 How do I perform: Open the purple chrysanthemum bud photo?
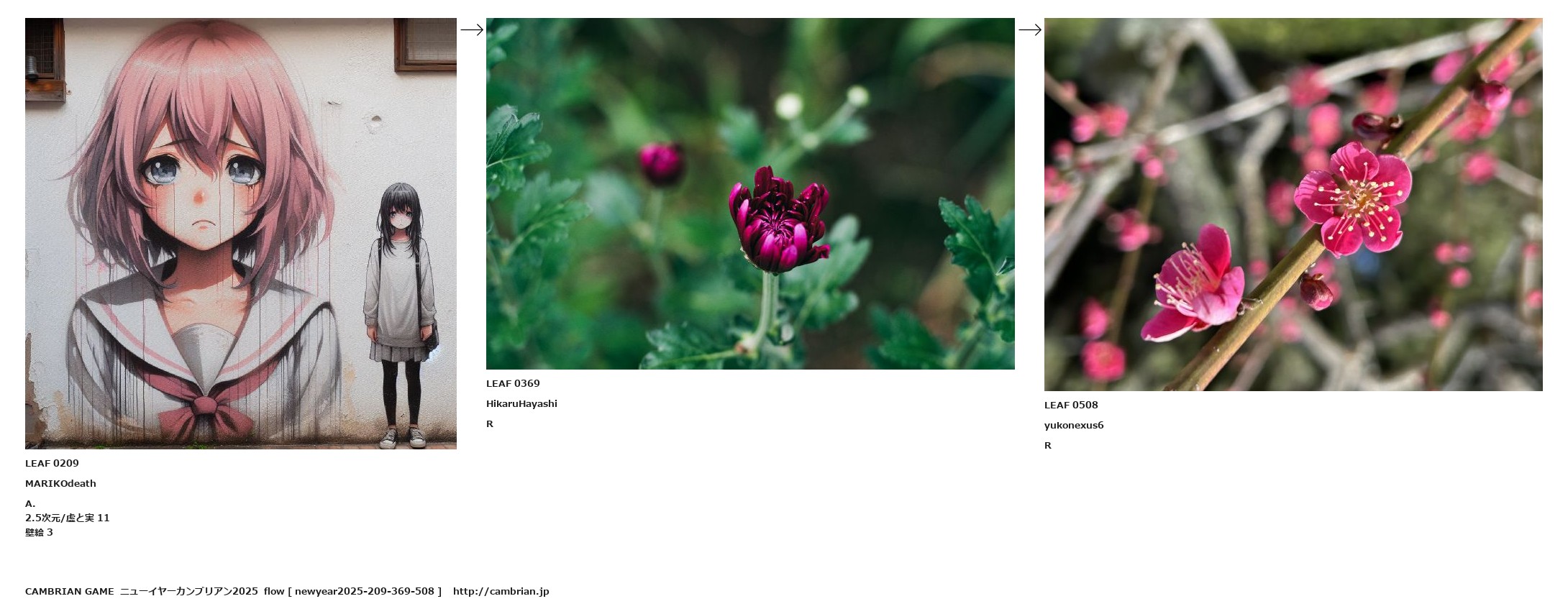pyautogui.click(x=750, y=193)
